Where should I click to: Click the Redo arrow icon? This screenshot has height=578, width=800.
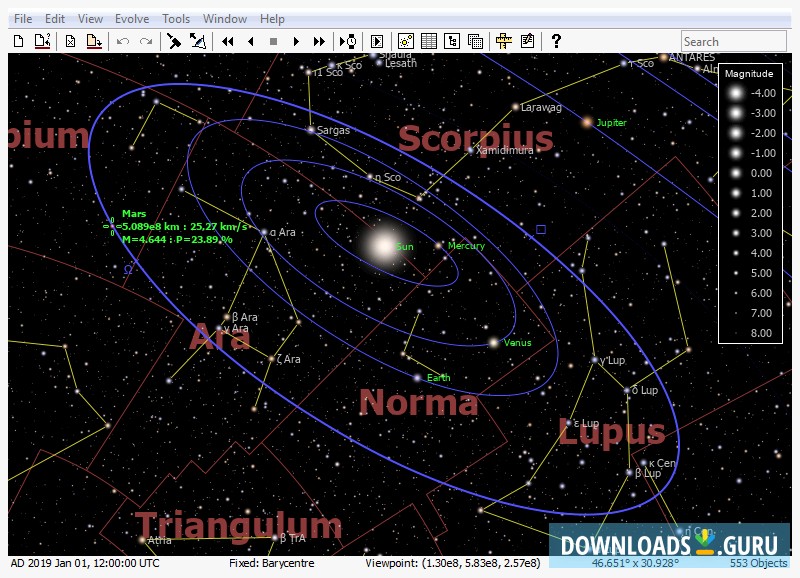coord(146,41)
